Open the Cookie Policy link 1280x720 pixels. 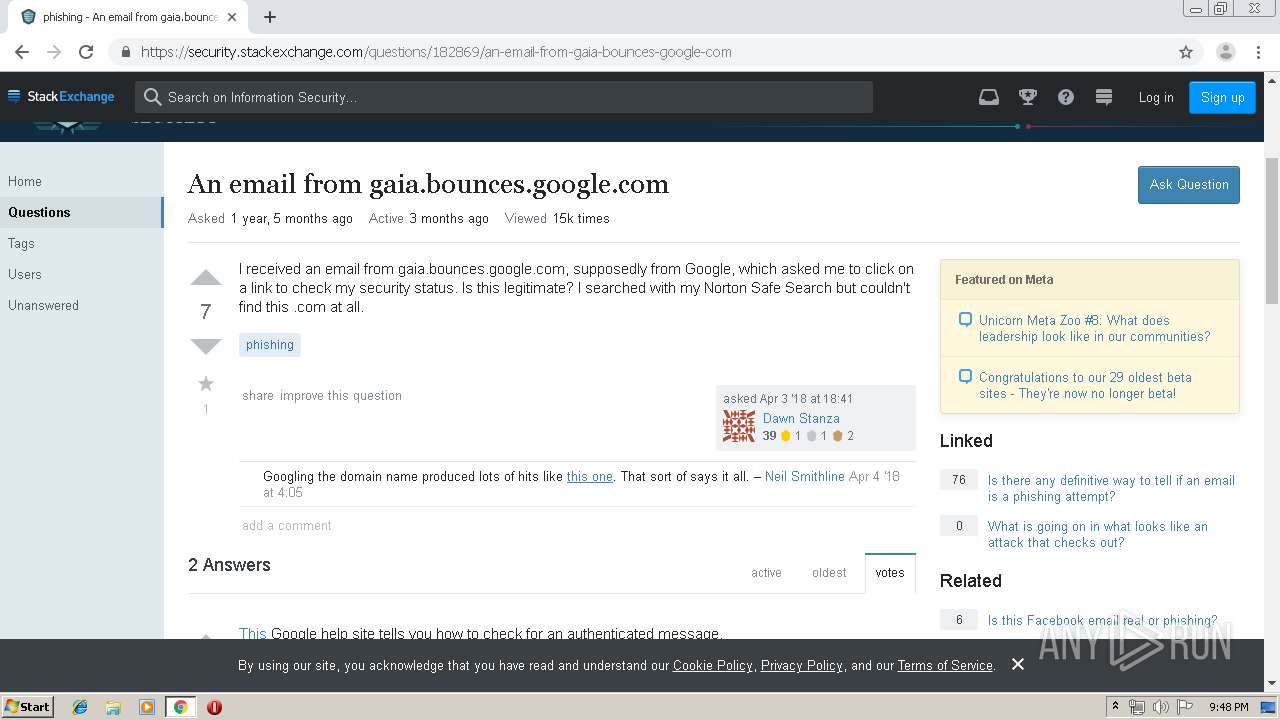pyautogui.click(x=713, y=665)
